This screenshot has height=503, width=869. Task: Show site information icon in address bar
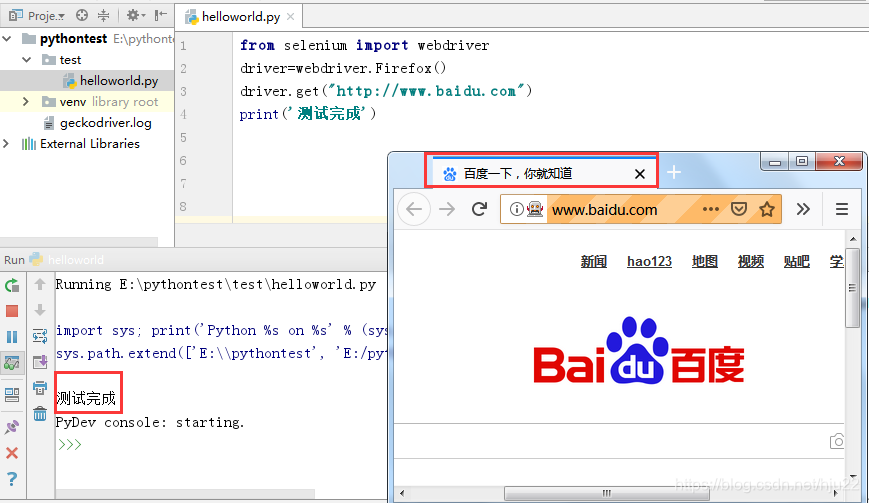[516, 209]
